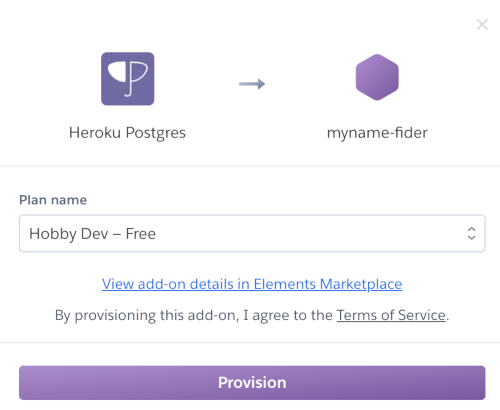Image resolution: width=500 pixels, height=410 pixels.
Task: Click the word 'Free' in the plan selector
Action: tap(141, 234)
